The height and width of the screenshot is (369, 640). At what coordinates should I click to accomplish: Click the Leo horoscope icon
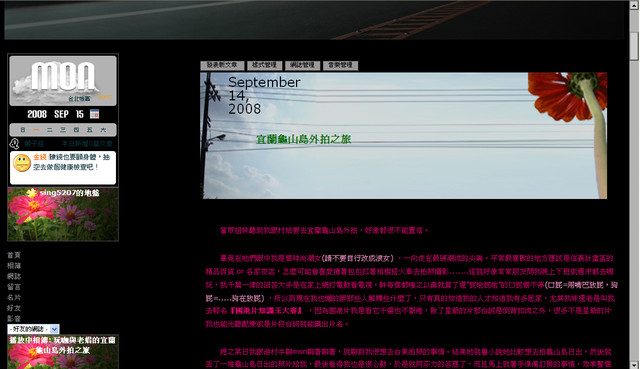pyautogui.click(x=14, y=144)
